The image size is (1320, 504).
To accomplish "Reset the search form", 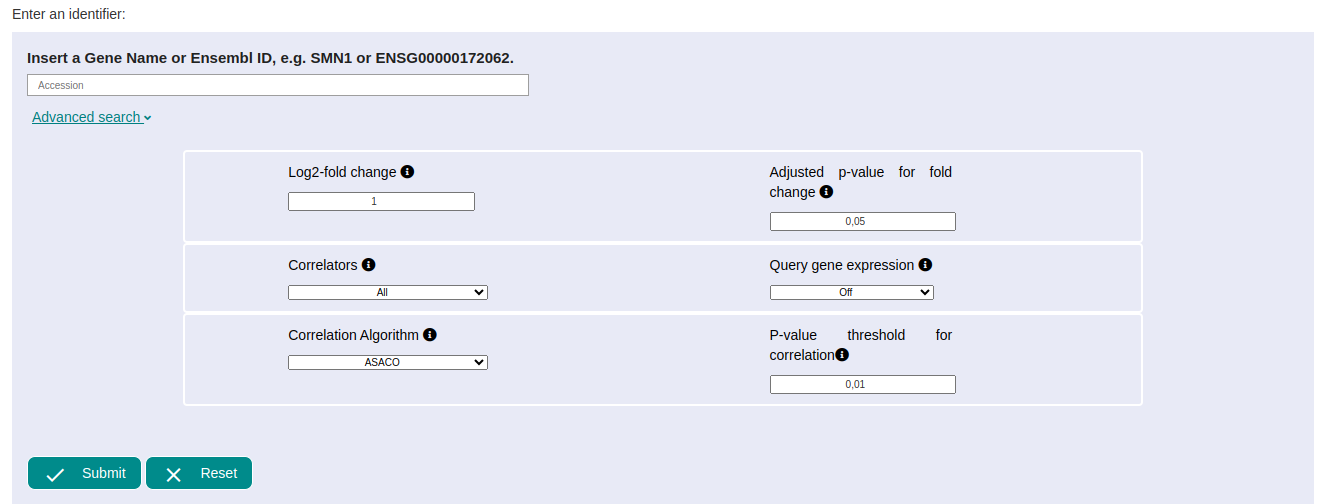I will pyautogui.click(x=199, y=473).
